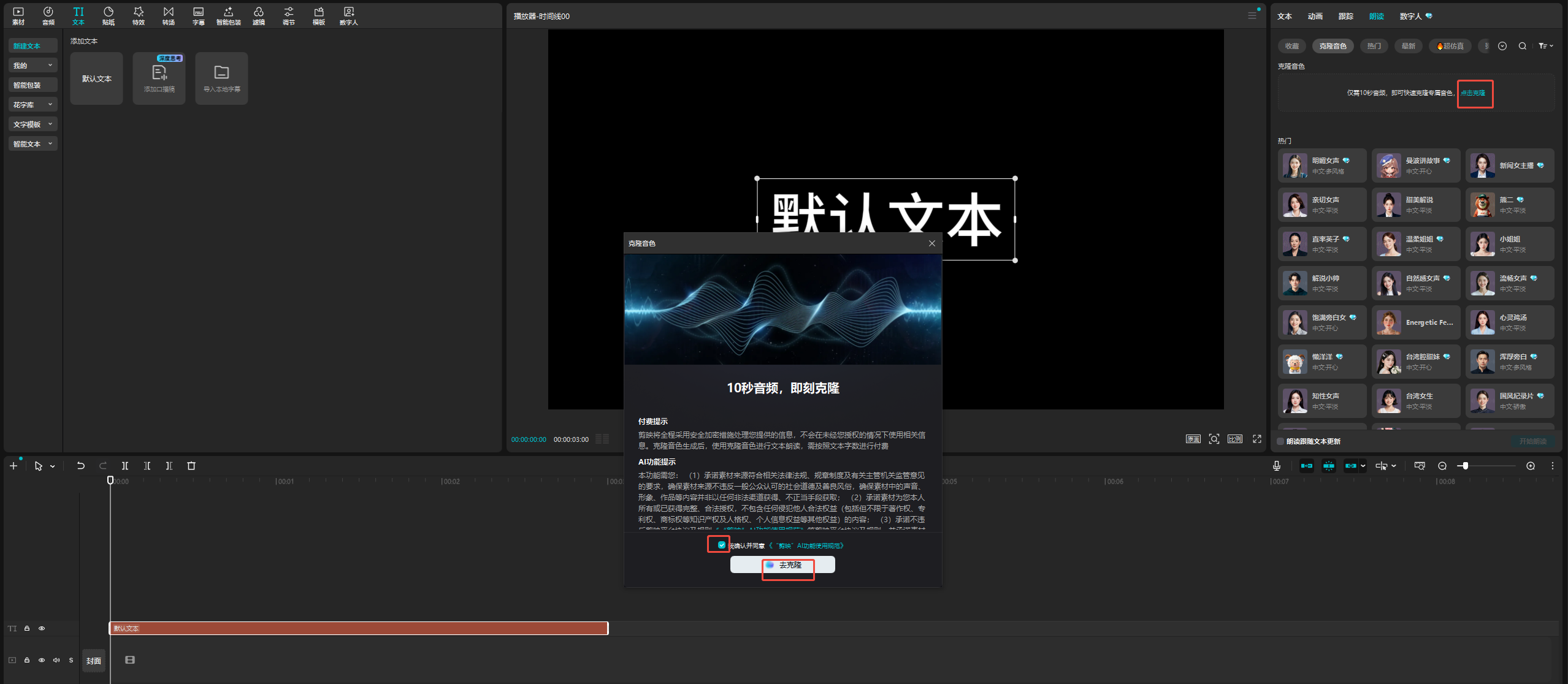Click the timeline zoom slider handle

pyautogui.click(x=1466, y=466)
